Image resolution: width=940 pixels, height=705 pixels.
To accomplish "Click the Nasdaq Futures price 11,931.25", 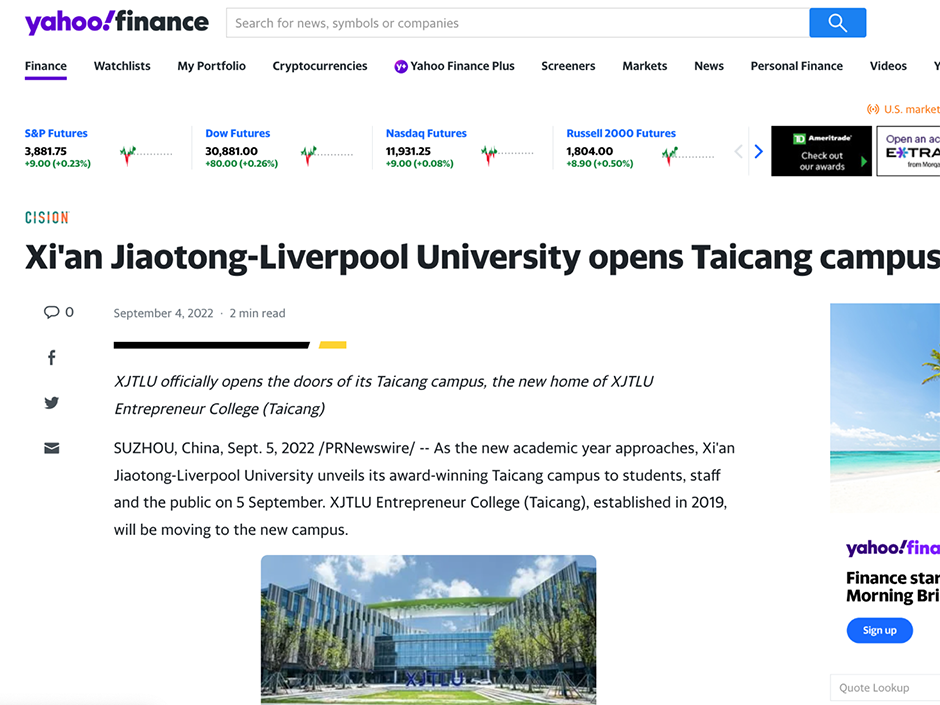I will [408, 151].
